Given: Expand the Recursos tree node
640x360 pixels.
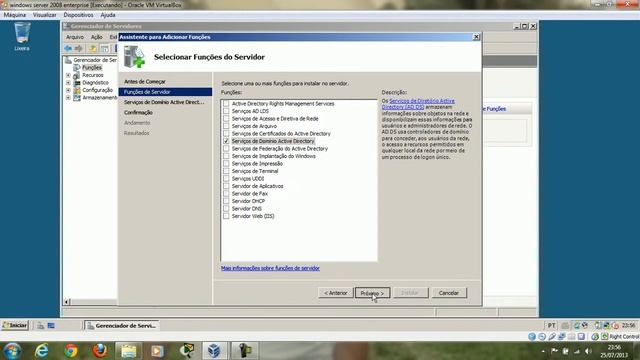Looking at the screenshot, I should [x=68, y=75].
